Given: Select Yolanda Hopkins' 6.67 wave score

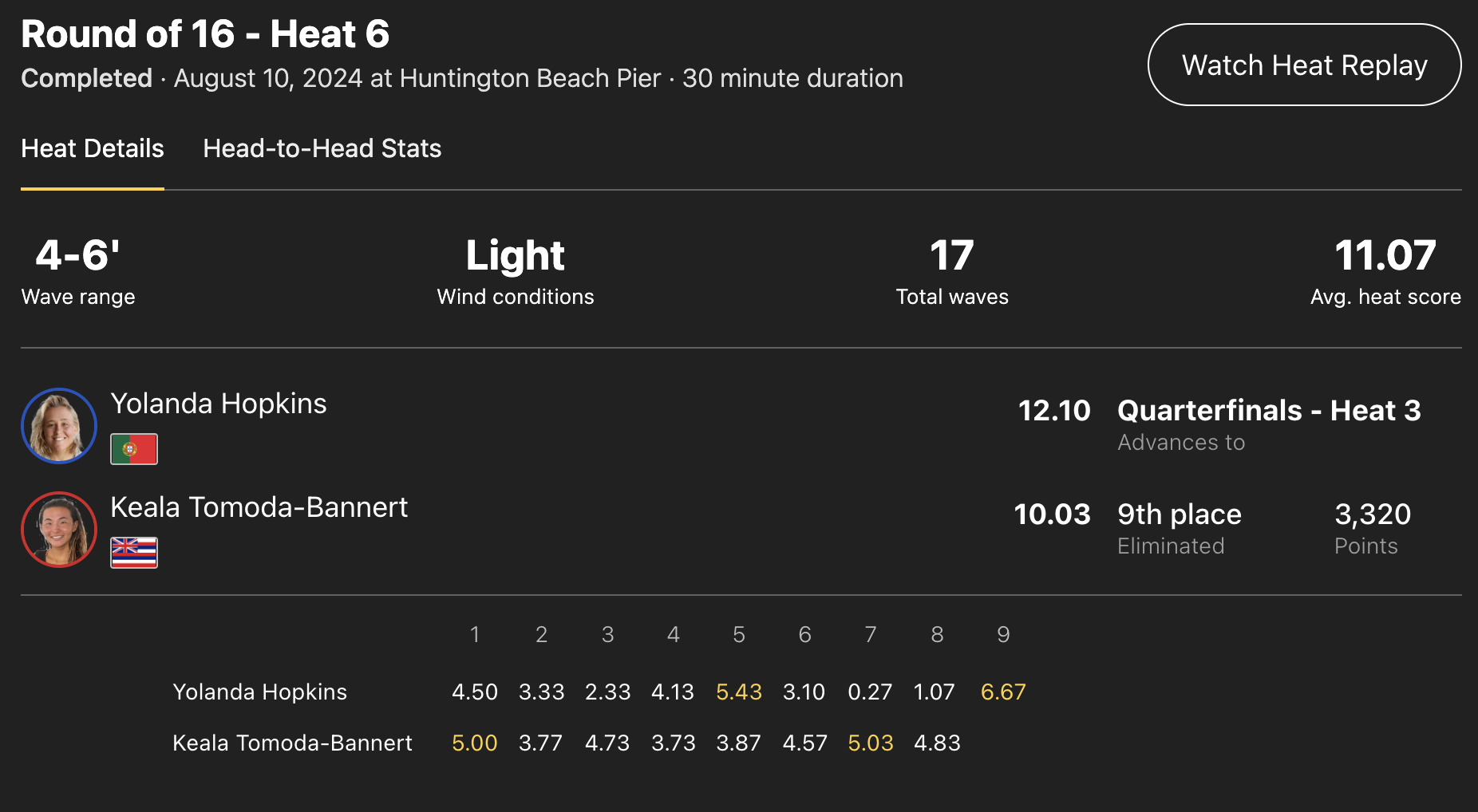Looking at the screenshot, I should pyautogui.click(x=1003, y=692).
